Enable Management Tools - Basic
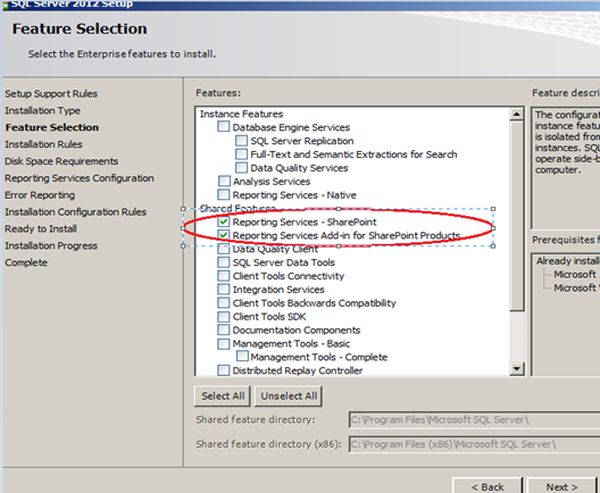Viewport: 600px width, 493px height. pos(223,343)
